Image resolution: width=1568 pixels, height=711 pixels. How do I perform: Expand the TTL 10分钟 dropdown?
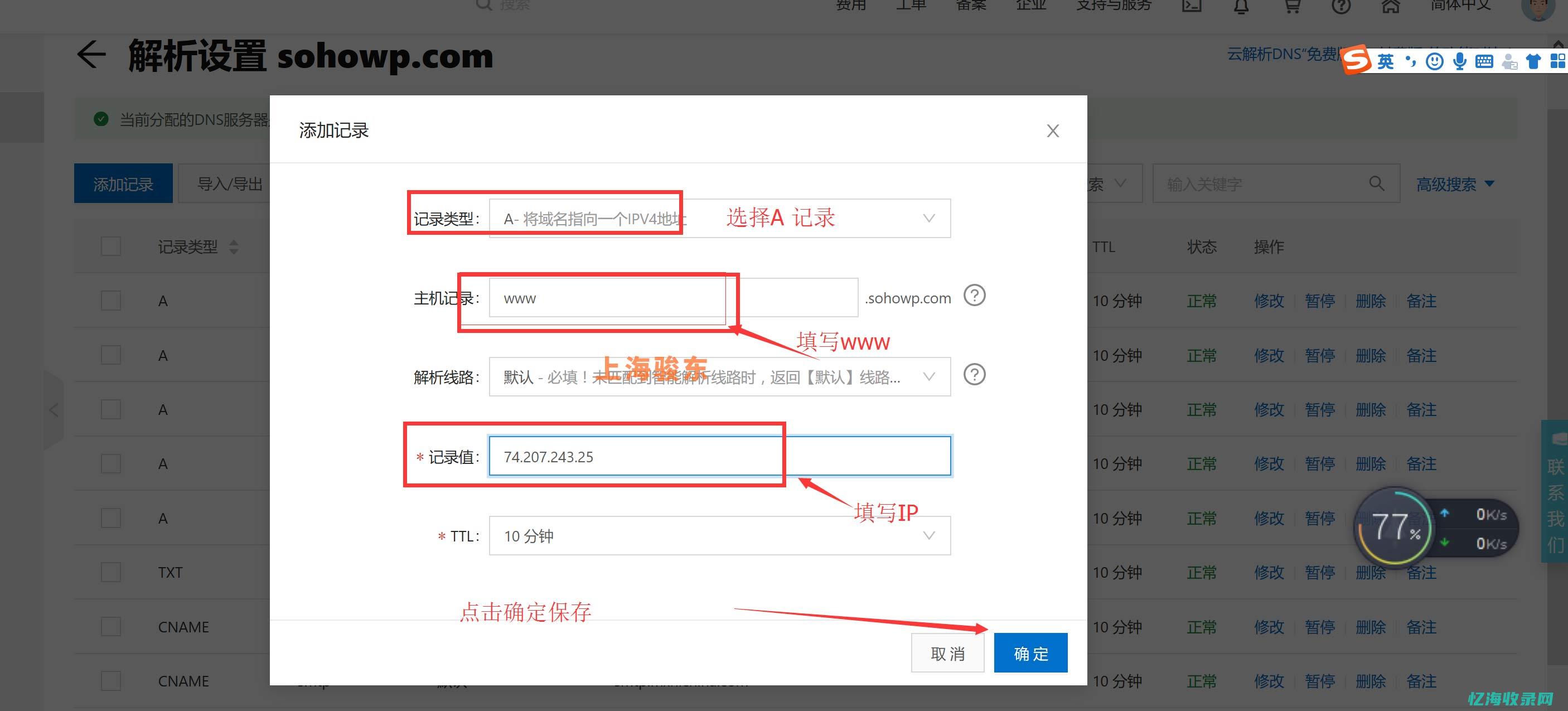click(x=928, y=537)
